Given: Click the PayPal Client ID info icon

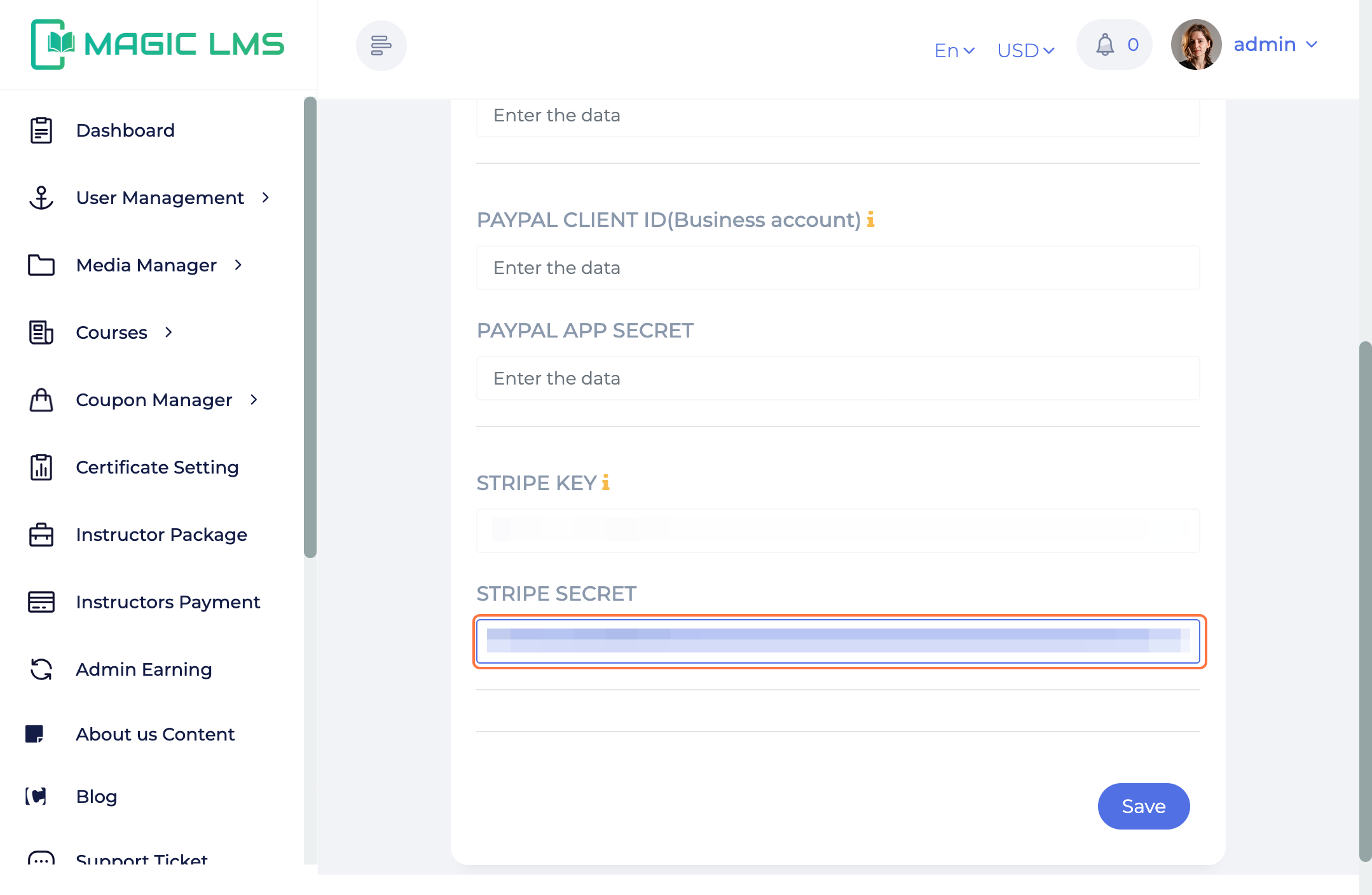Looking at the screenshot, I should tap(870, 219).
